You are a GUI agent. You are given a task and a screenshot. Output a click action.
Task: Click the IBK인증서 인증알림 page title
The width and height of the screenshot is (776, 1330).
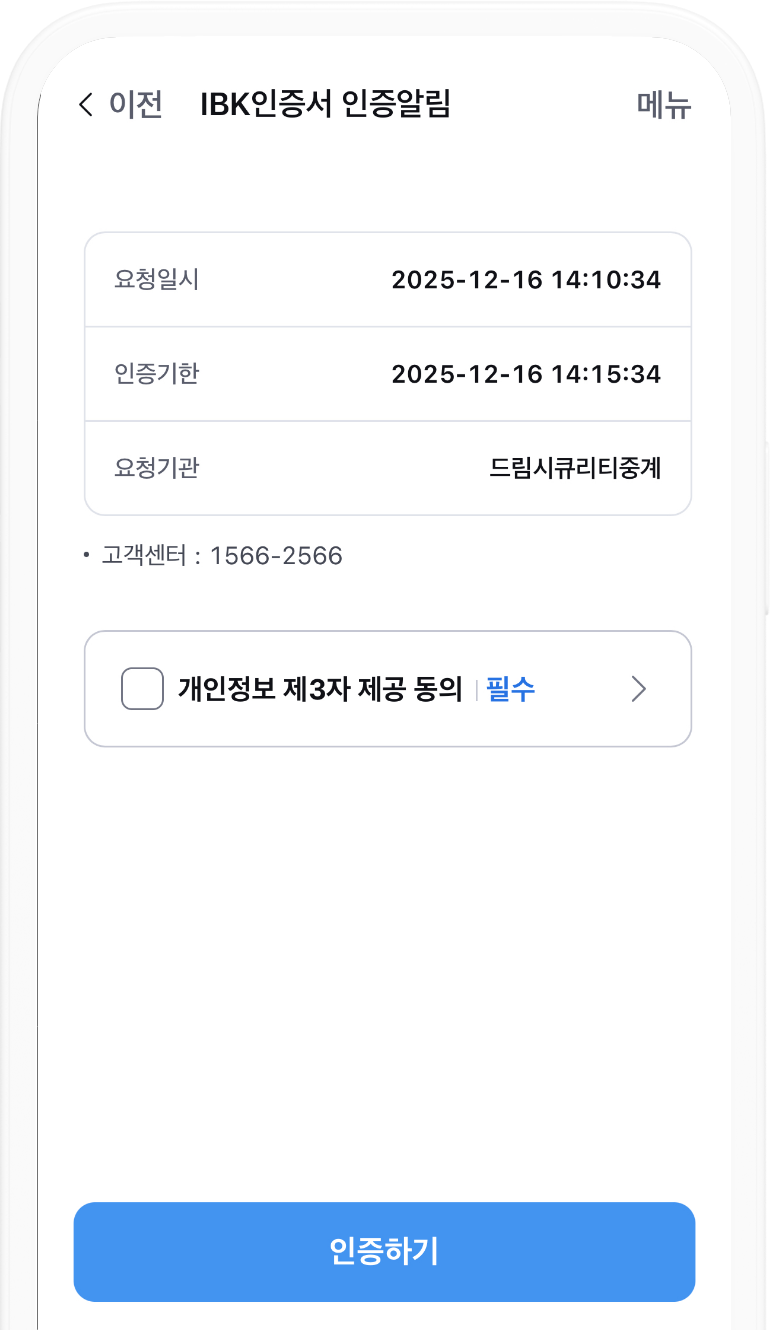(x=325, y=104)
